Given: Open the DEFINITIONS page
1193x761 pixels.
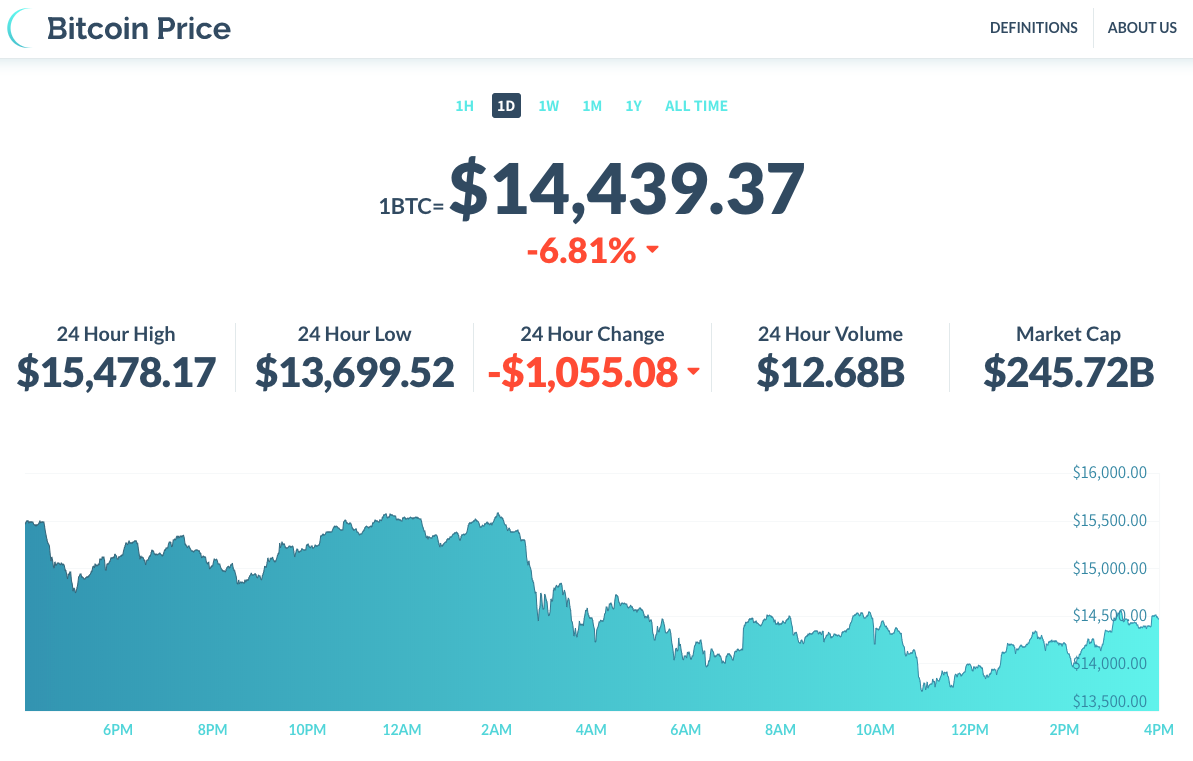Looking at the screenshot, I should click(1034, 27).
